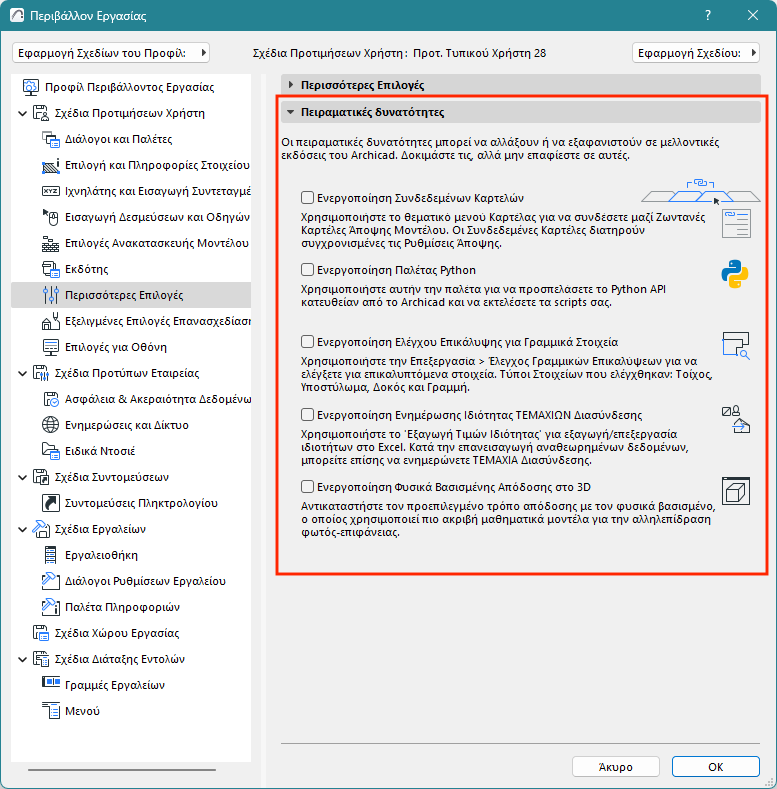Click the Σχέδια Προτιμήσεων Χρήστη folder icon

pyautogui.click(x=40, y=113)
